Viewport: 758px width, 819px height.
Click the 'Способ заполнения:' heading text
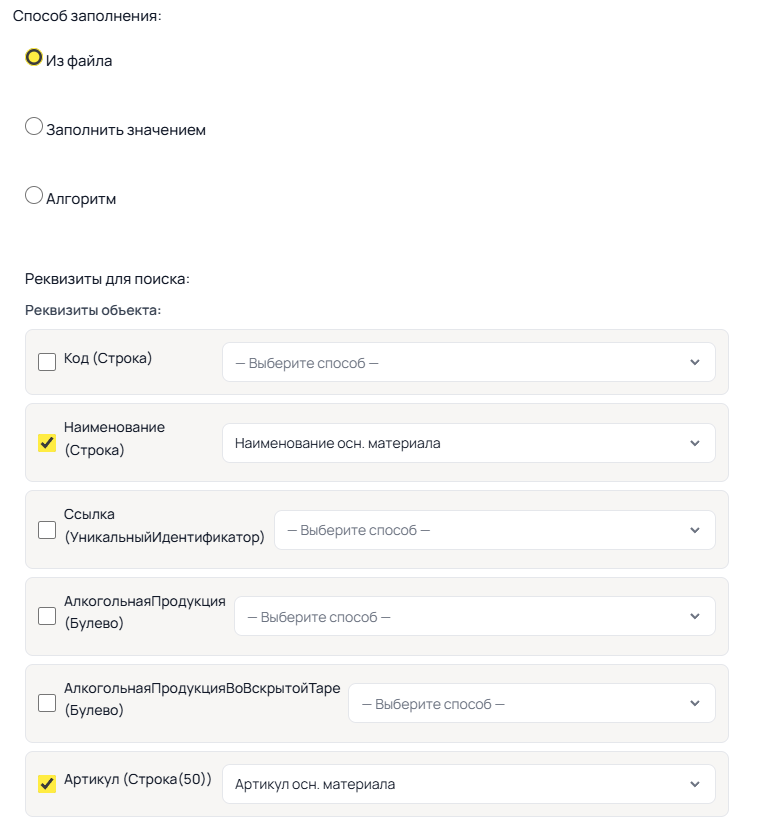(87, 17)
